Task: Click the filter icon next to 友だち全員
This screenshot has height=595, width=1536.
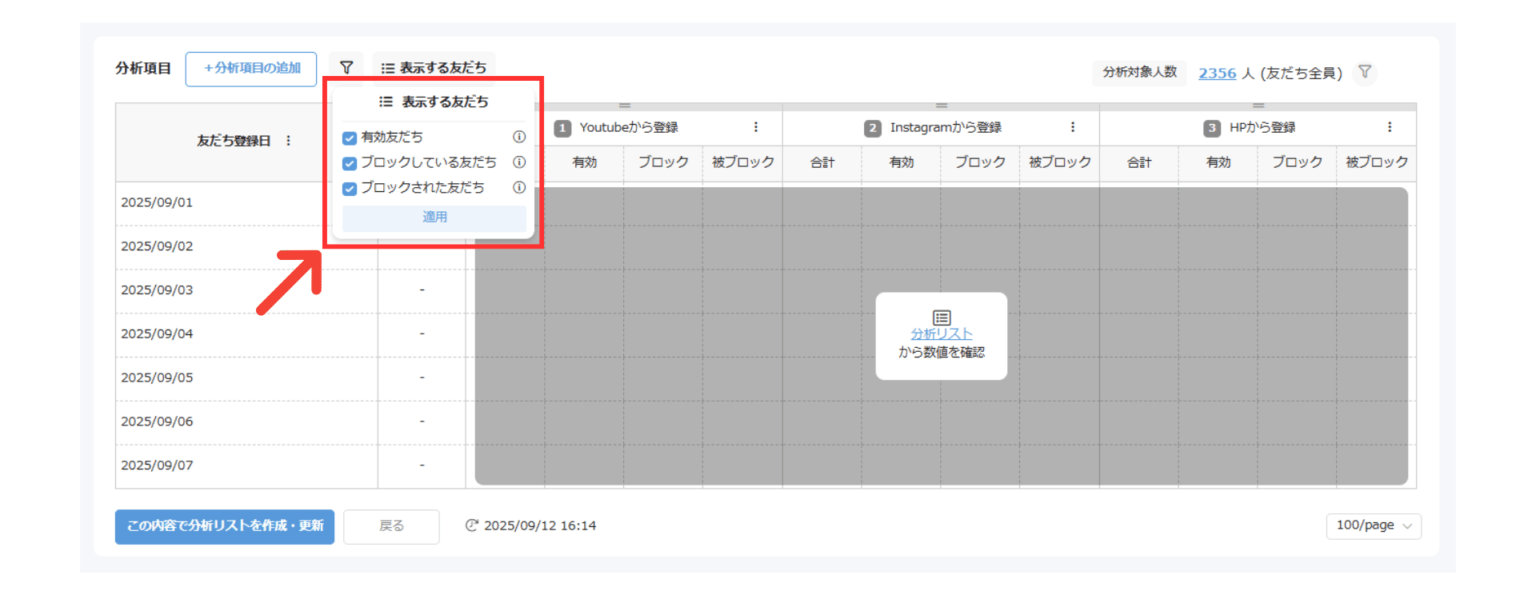Action: tap(1365, 73)
